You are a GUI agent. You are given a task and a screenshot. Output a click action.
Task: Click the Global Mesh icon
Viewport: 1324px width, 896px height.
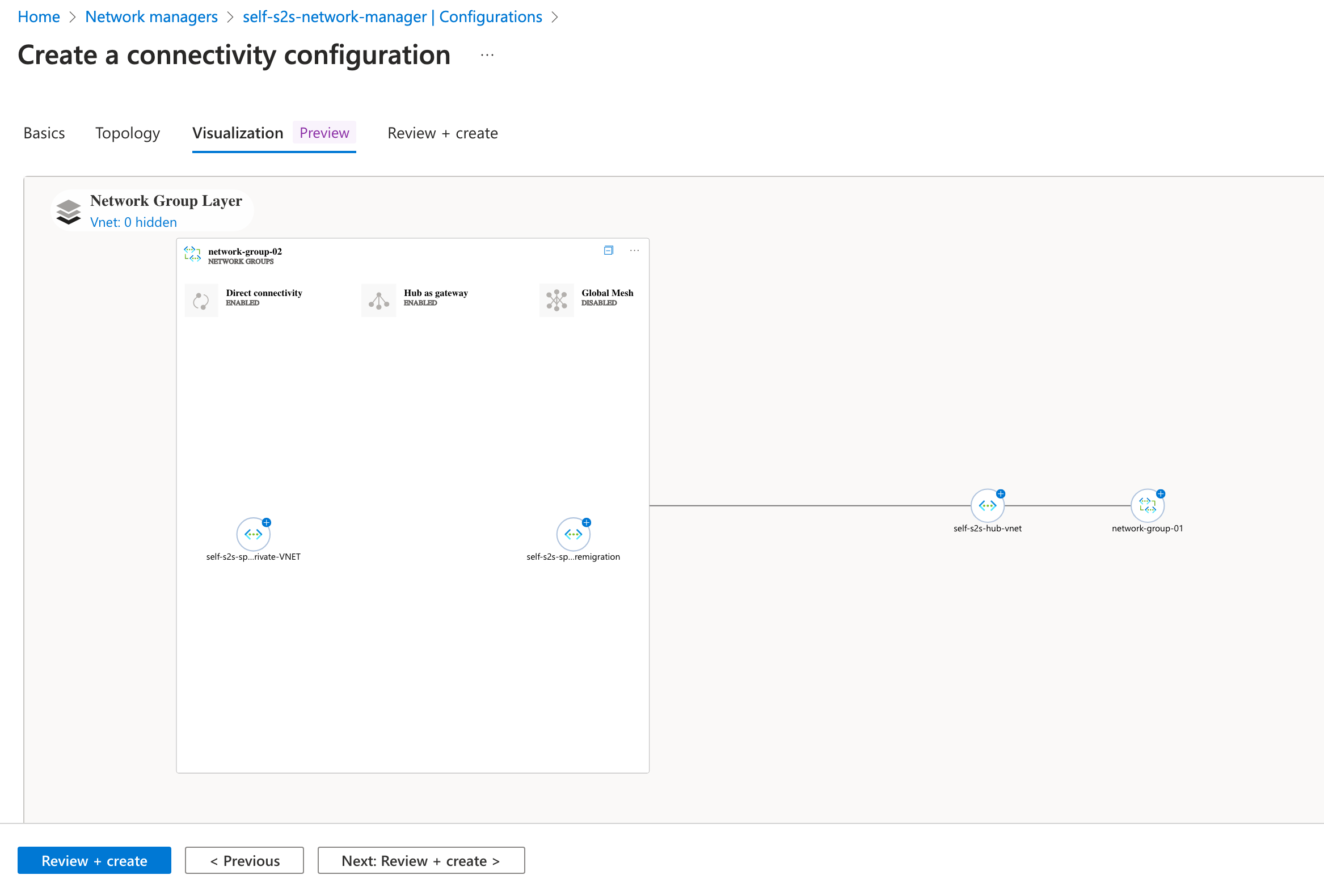tap(556, 300)
